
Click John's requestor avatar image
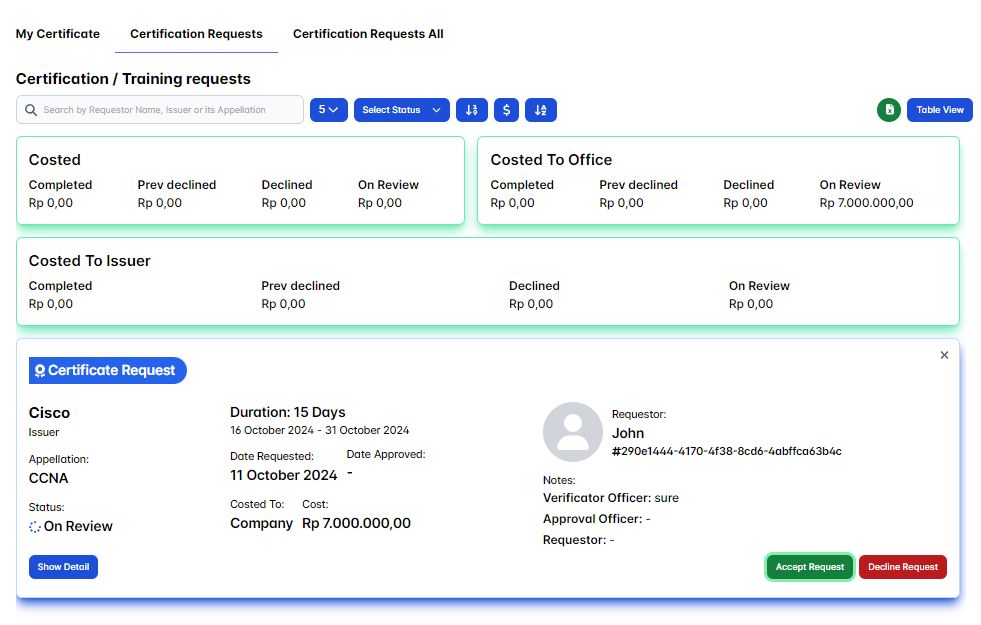[572, 432]
